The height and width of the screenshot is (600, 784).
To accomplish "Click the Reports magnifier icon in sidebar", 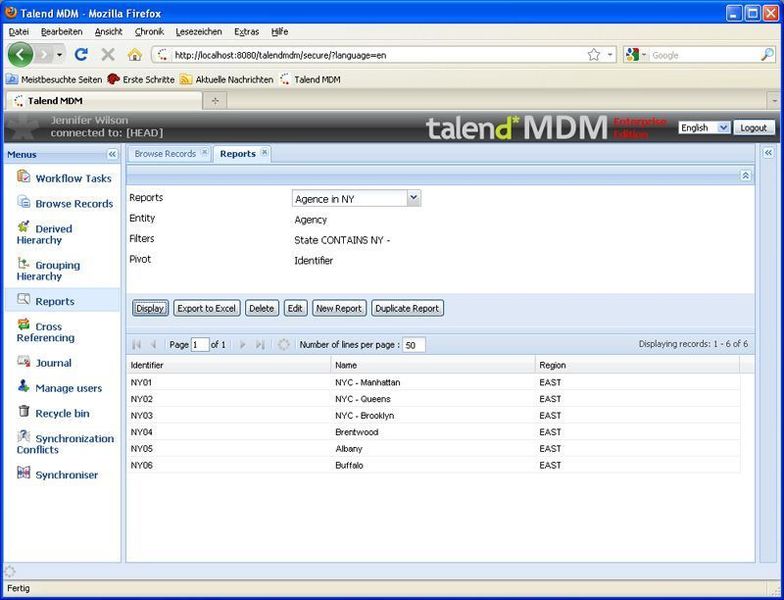I will (x=24, y=300).
